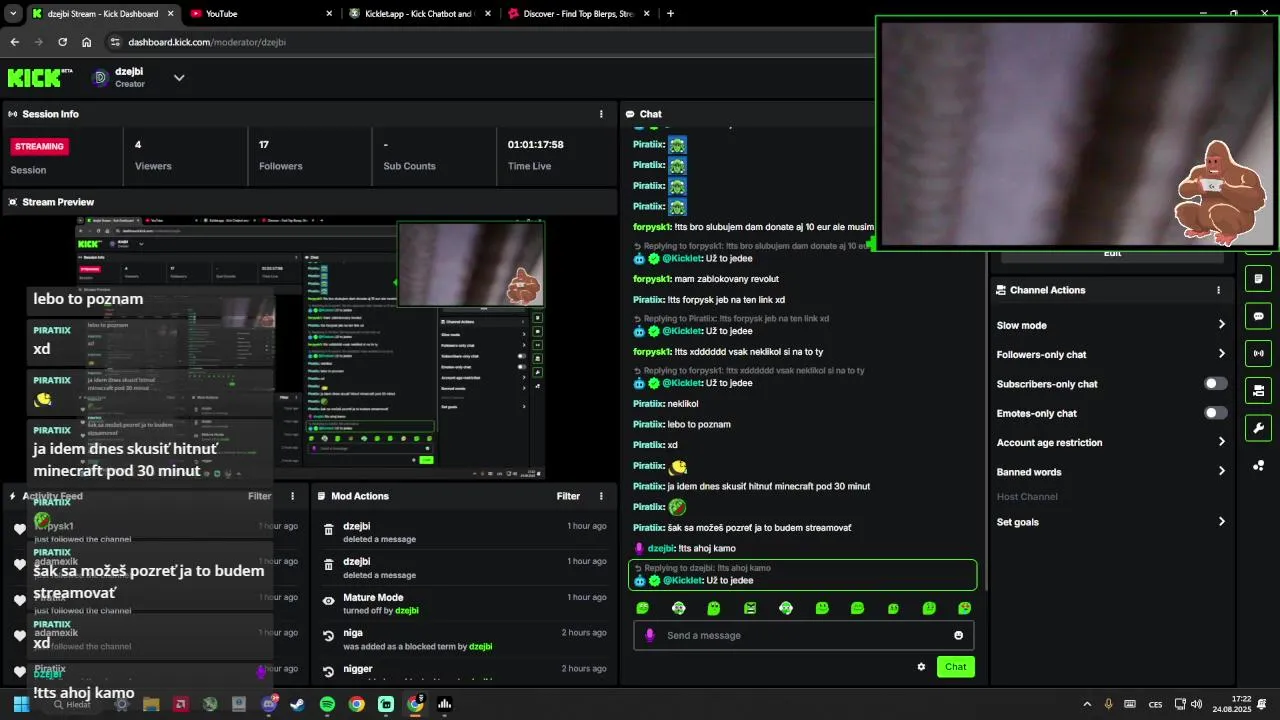Click the Send a message field
Image resolution: width=1280 pixels, height=720 pixels.
(x=803, y=635)
